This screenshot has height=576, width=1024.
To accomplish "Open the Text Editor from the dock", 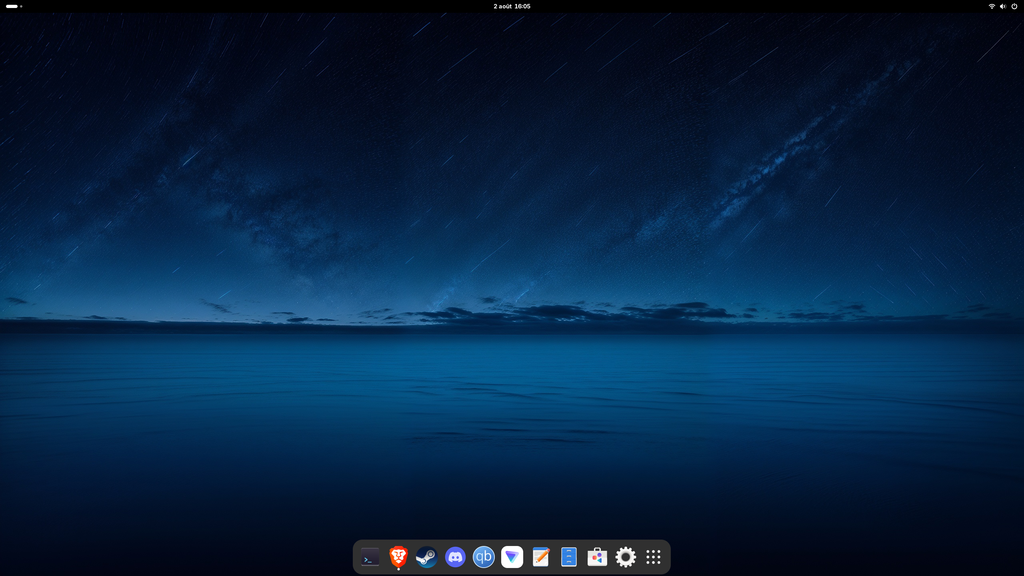I will coord(541,557).
